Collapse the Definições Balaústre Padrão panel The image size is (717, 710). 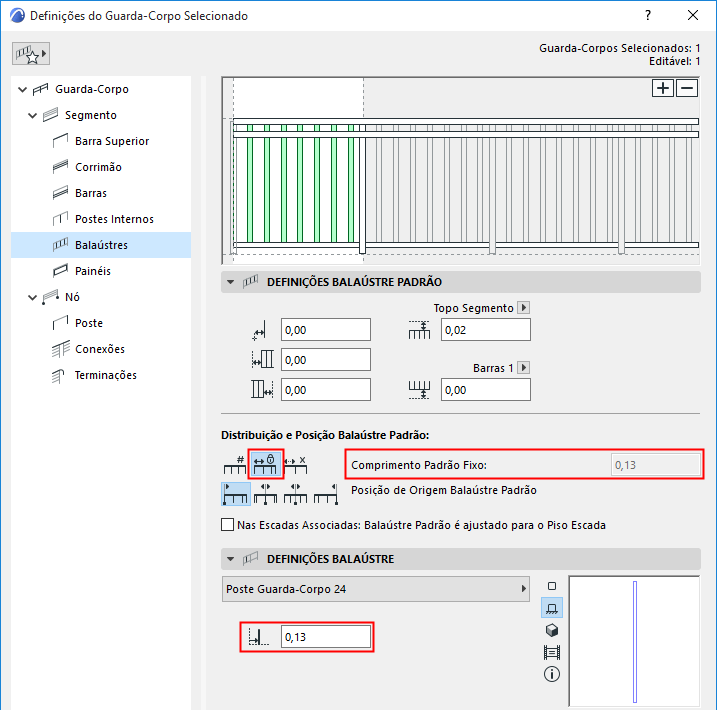pyautogui.click(x=230, y=282)
